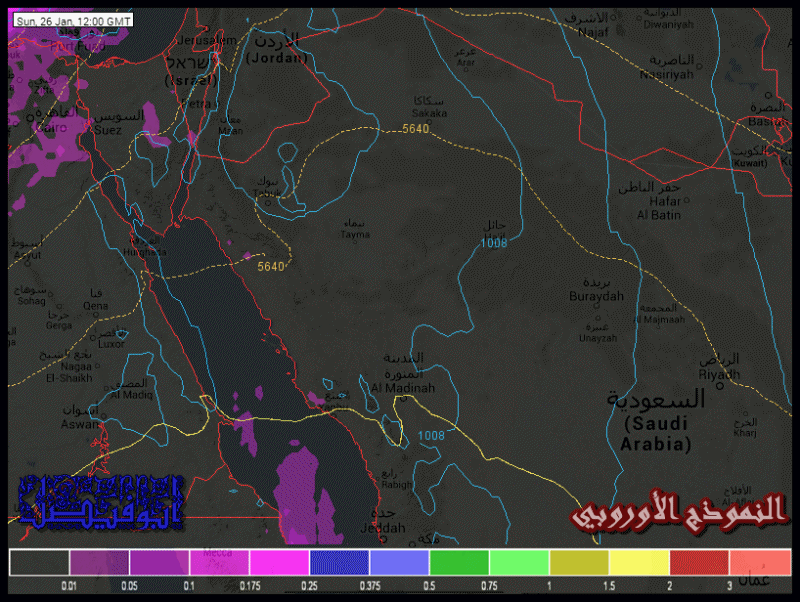Click the "5640" contour label near Tayma
Screen dimensions: 800x602
click(x=270, y=267)
